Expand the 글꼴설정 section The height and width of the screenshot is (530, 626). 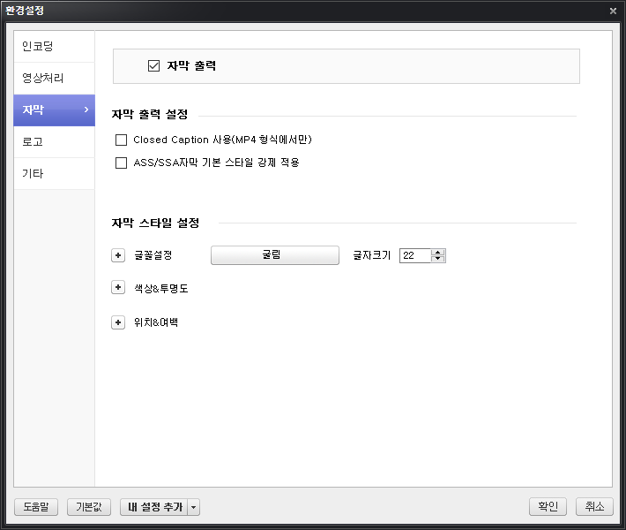[x=118, y=255]
